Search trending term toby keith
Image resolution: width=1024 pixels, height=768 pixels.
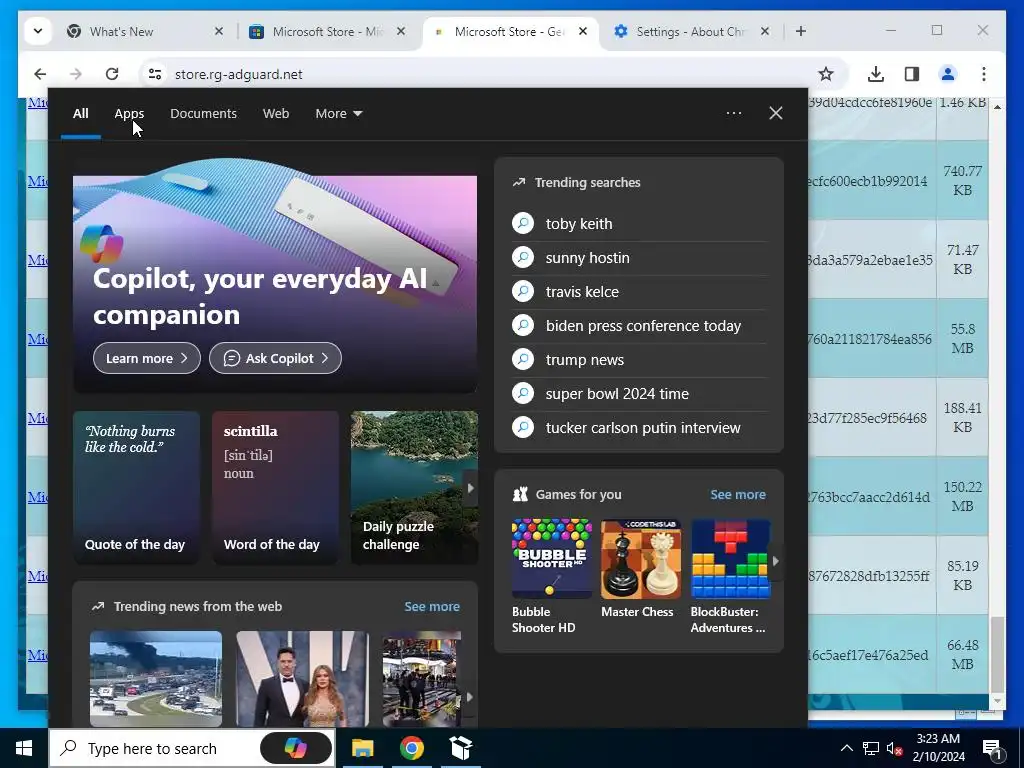(x=639, y=223)
